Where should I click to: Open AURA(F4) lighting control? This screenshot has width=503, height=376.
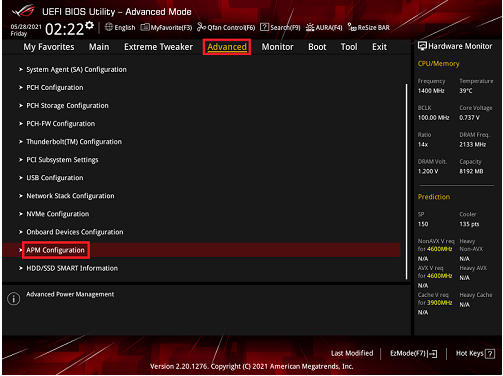pos(324,27)
